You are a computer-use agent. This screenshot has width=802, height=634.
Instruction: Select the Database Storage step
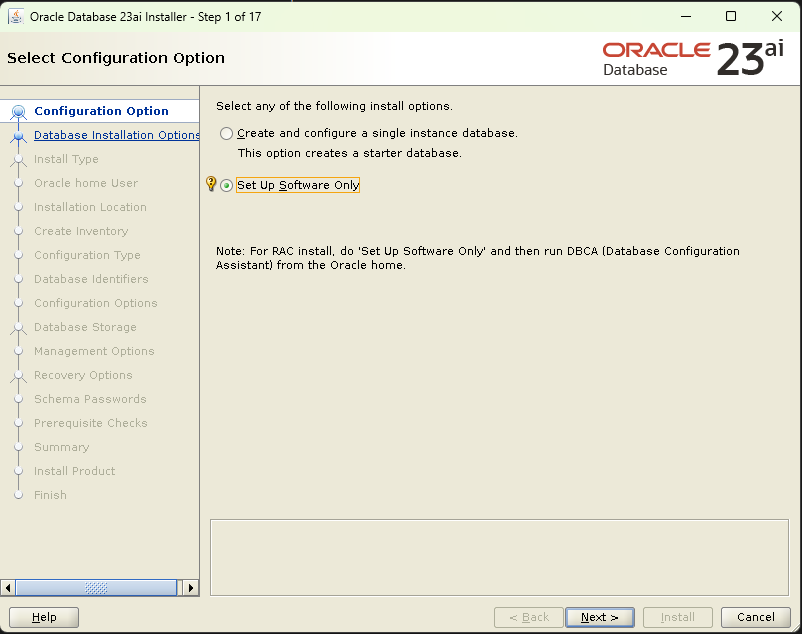[x=85, y=327]
